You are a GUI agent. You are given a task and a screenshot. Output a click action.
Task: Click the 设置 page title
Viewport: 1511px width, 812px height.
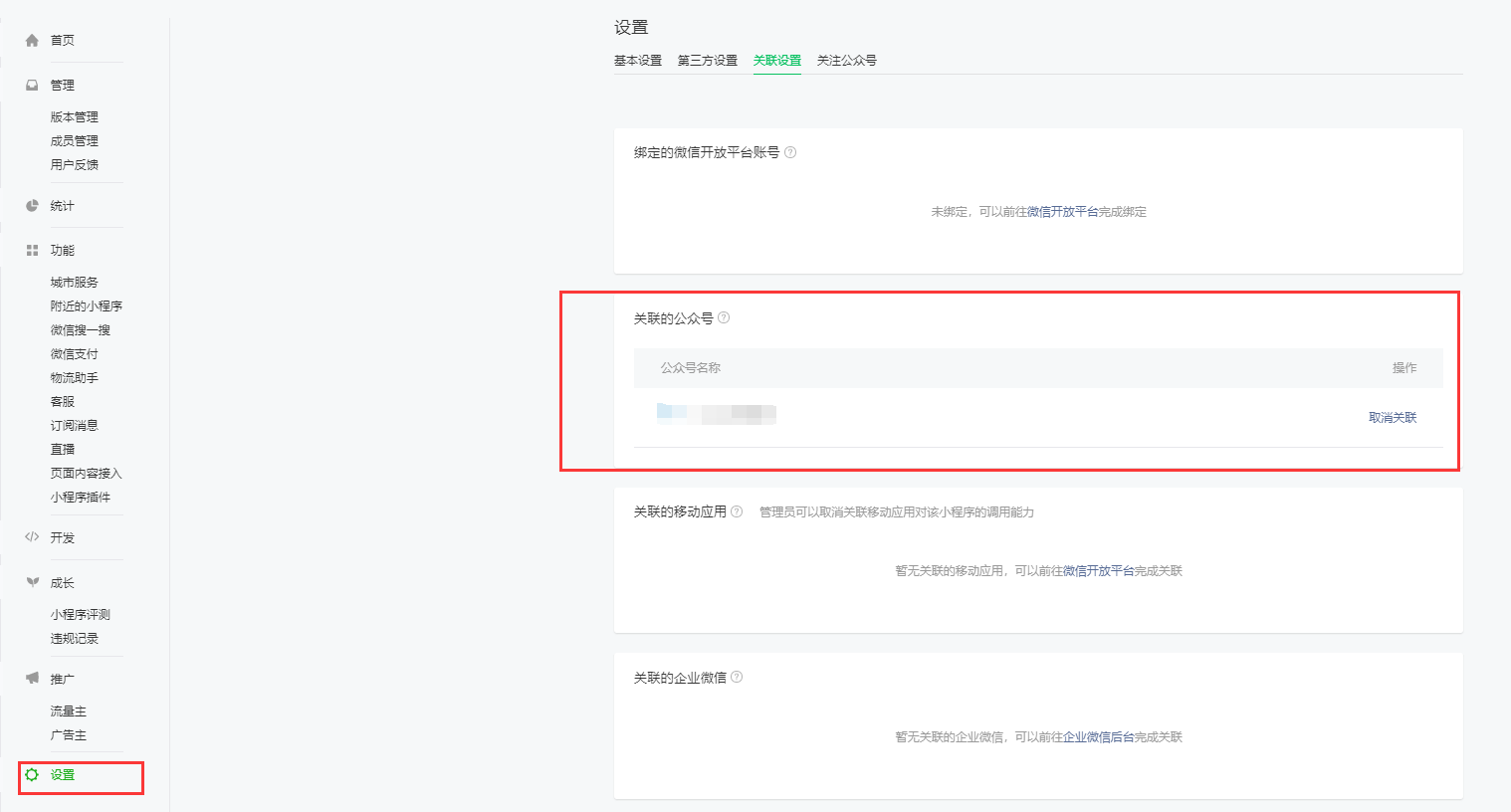(x=631, y=27)
